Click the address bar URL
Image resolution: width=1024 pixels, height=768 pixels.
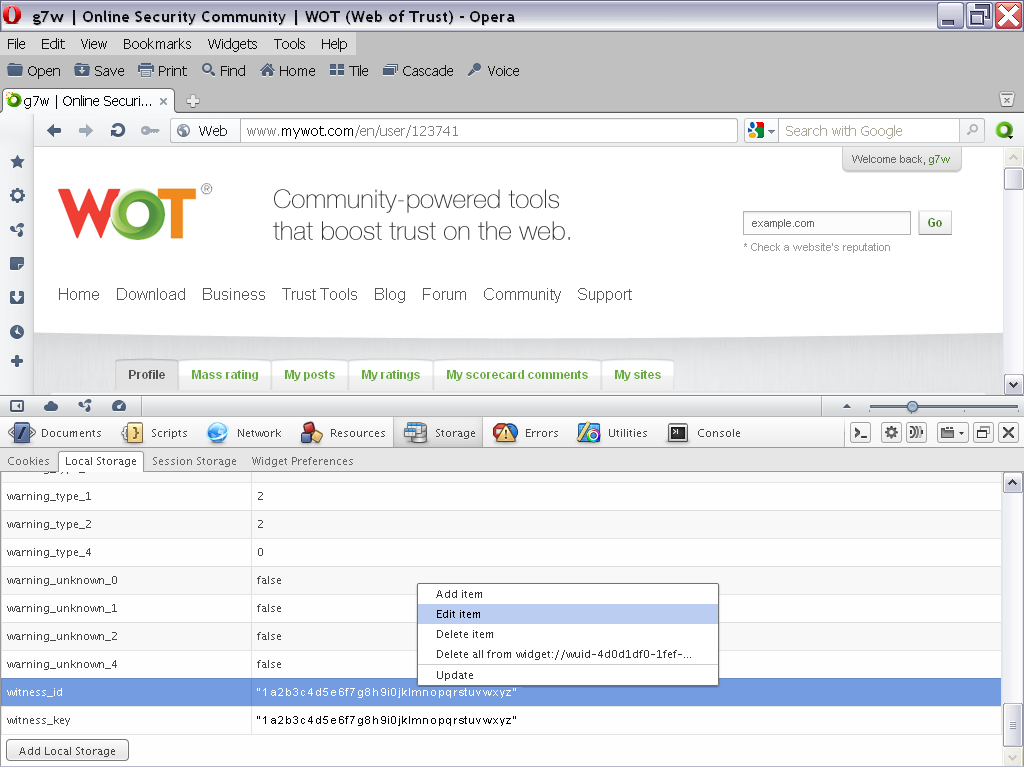click(489, 131)
